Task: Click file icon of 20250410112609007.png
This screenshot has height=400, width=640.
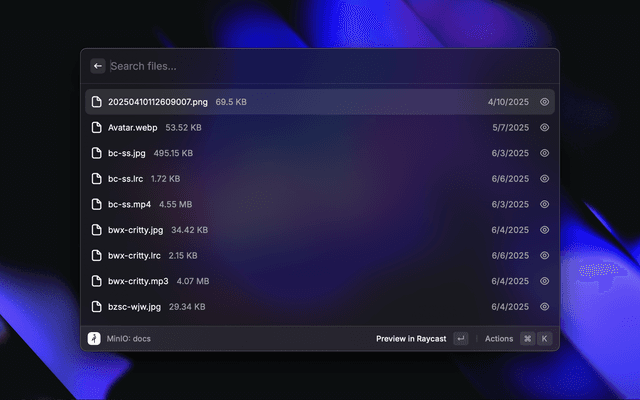Action: pos(96,102)
